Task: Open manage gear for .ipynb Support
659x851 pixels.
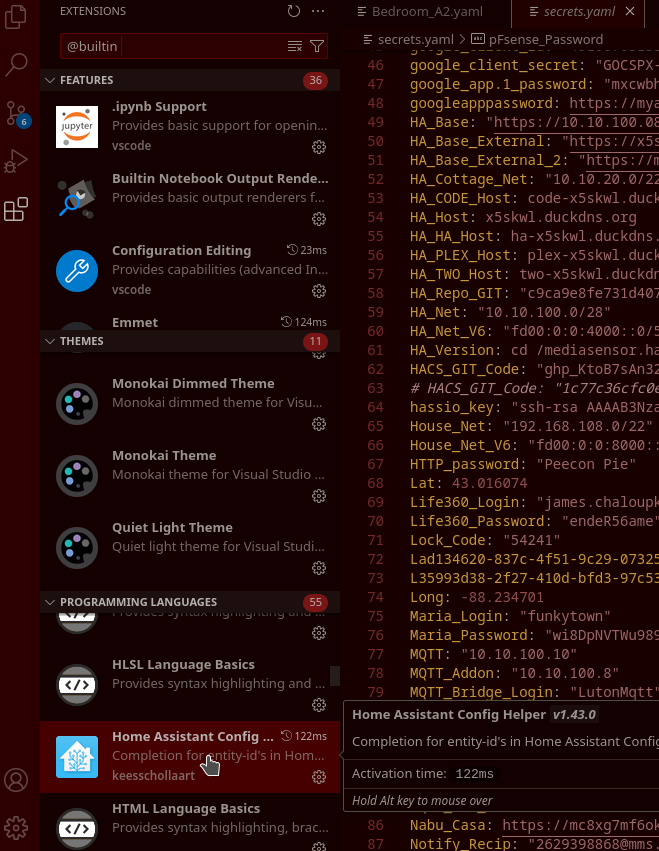Action: point(319,147)
